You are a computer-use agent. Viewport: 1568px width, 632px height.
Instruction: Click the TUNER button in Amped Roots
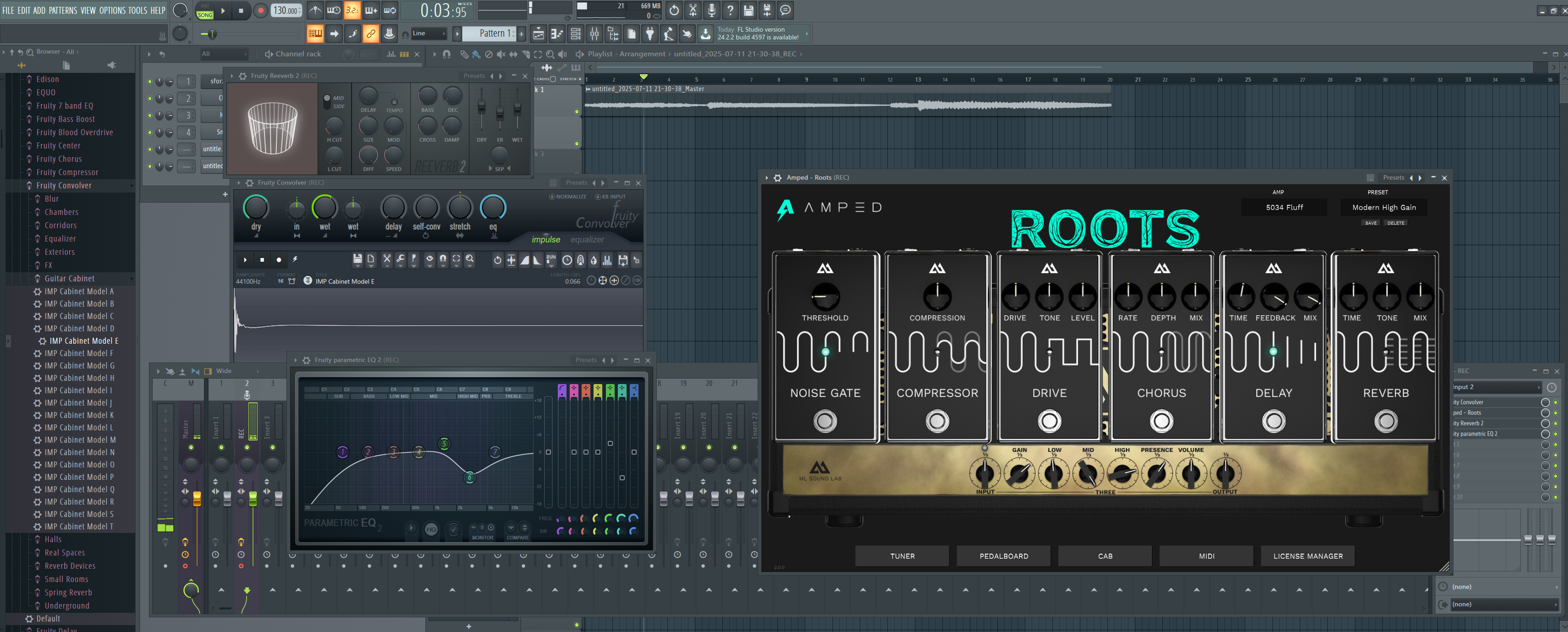click(902, 556)
